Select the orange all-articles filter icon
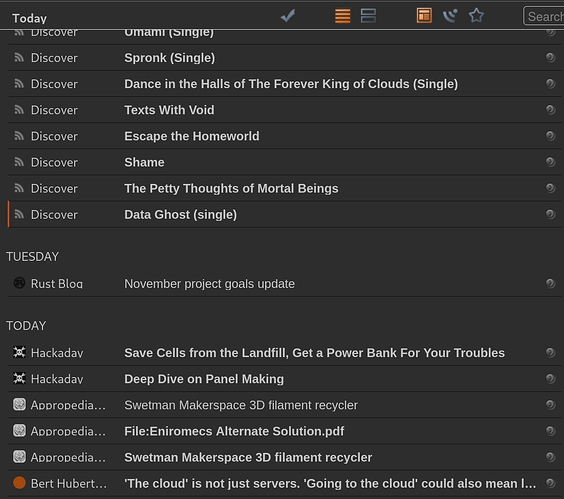This screenshot has height=499, width=564. click(424, 16)
